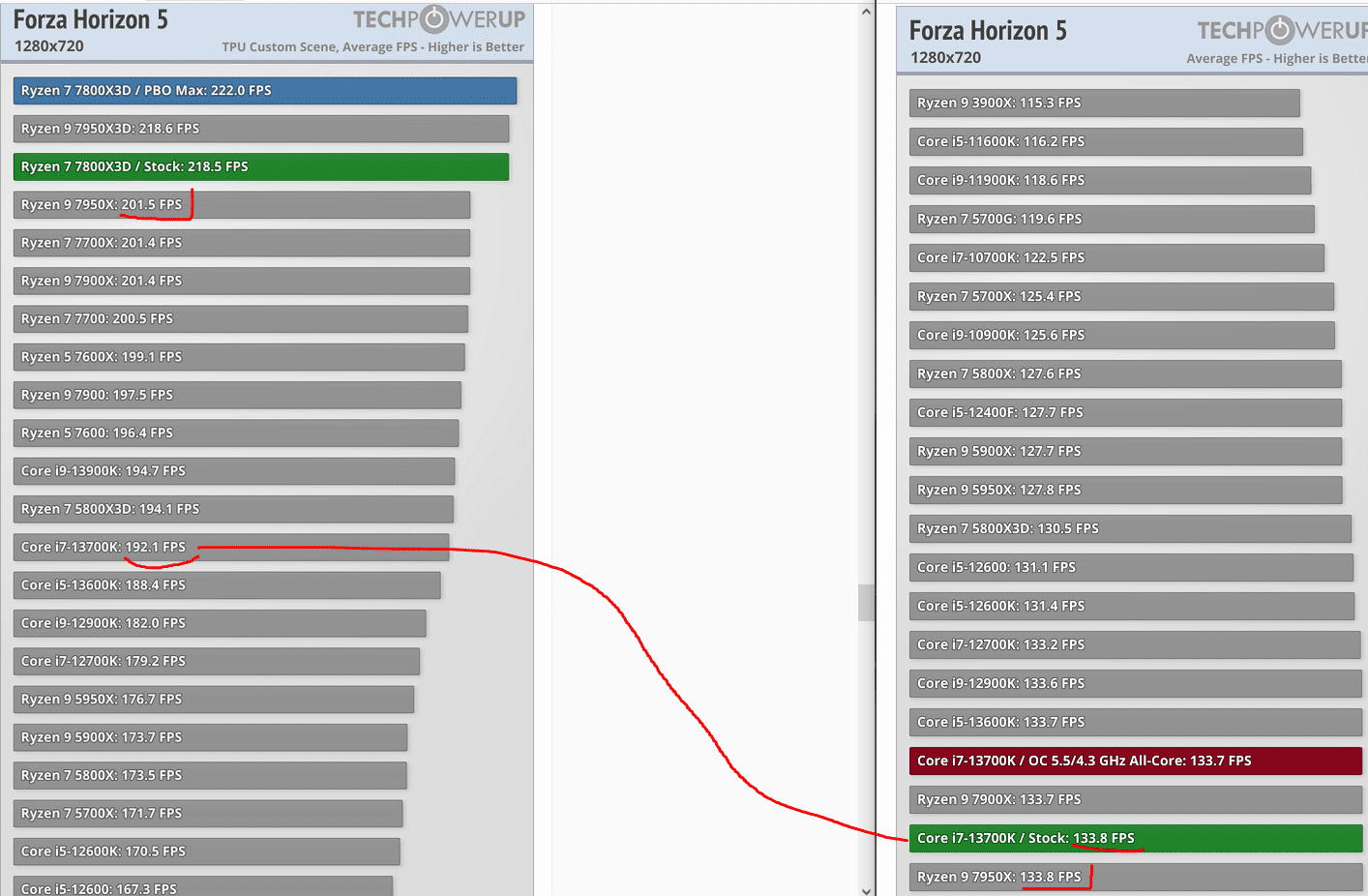Select the Core i5-12400F: 127.7 FPS row
Screen dimensions: 1368x896
[1125, 413]
